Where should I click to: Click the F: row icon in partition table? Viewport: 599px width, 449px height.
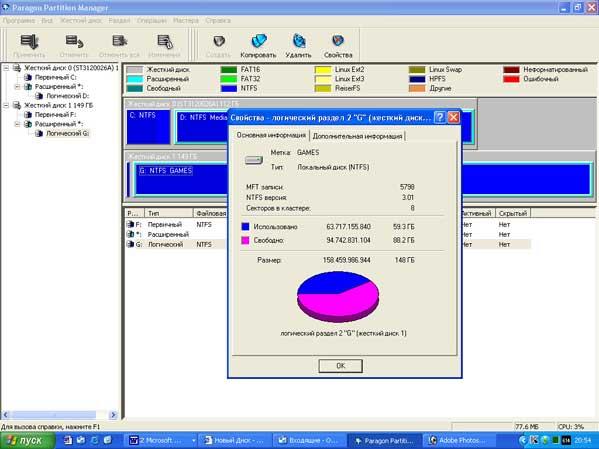130,224
